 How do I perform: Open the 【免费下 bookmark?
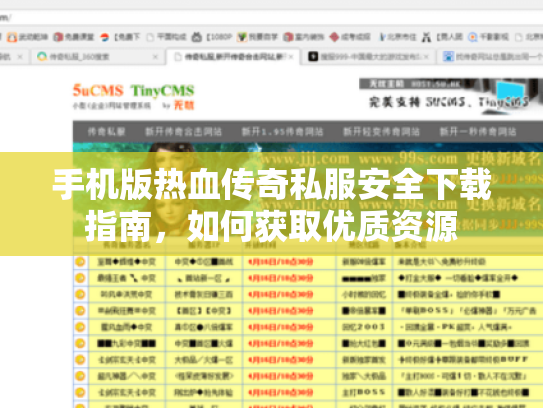(120, 37)
